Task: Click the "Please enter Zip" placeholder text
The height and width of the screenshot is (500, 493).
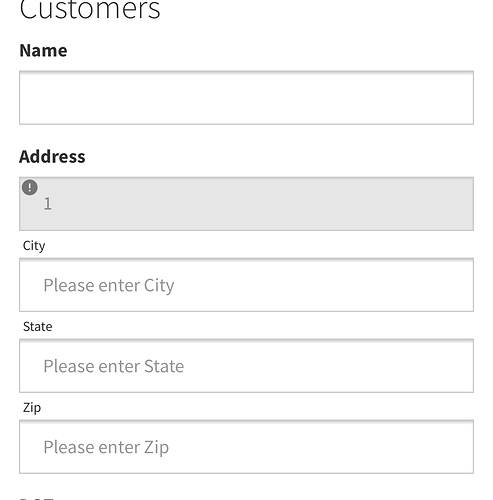Action: pos(106,448)
